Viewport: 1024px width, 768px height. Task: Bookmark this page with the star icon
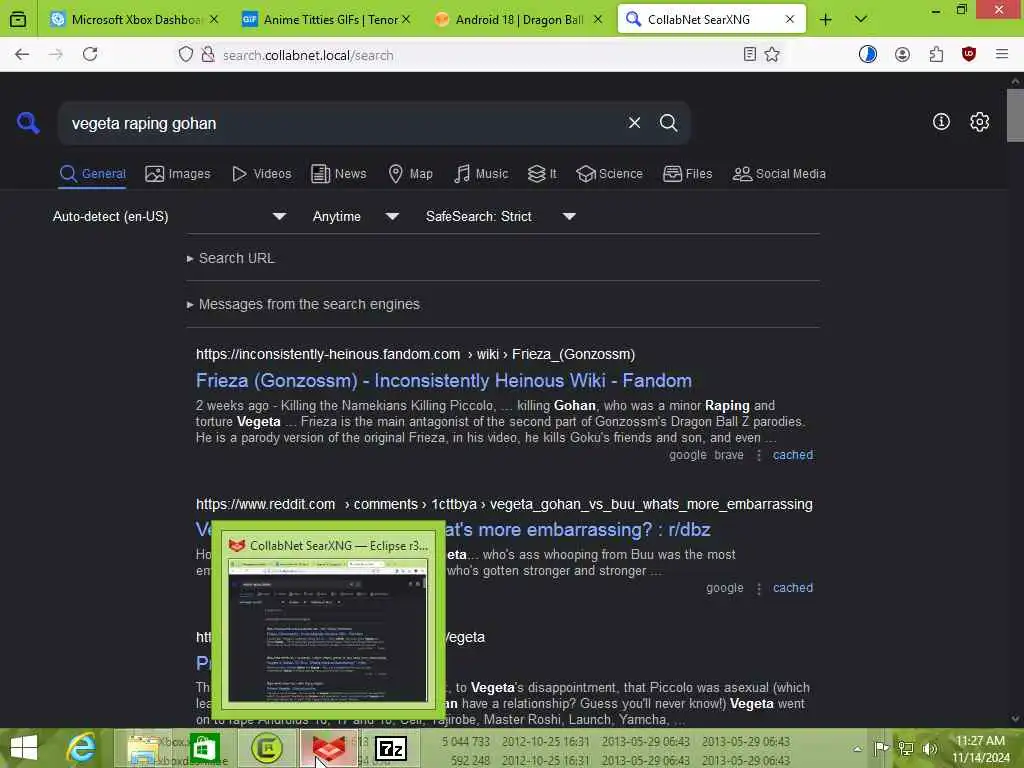[772, 55]
